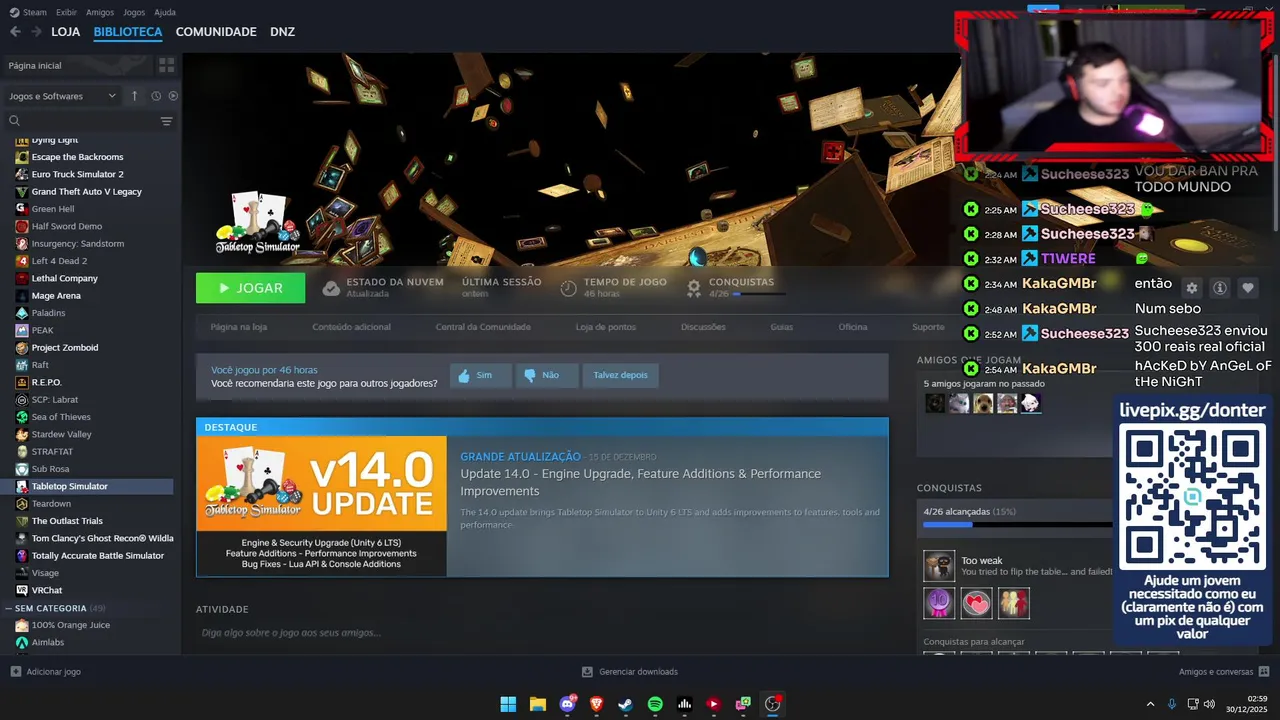The image size is (1280, 720).
Task: Open the game info icon
Action: pos(1220,288)
